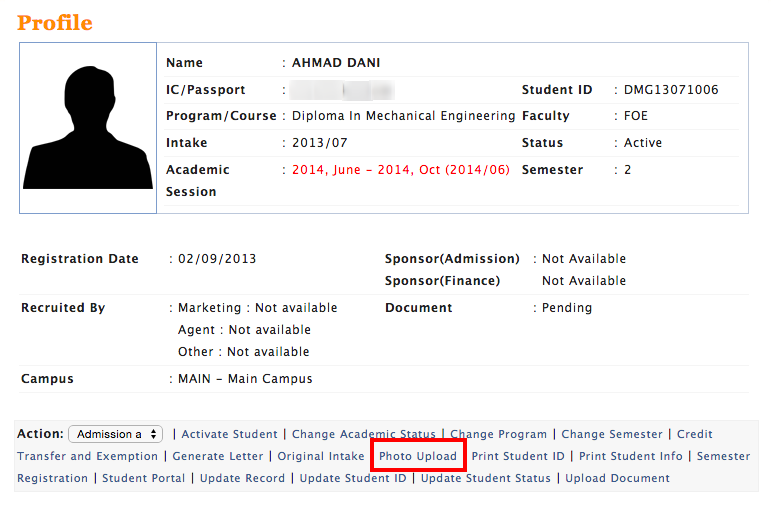
Task: Click the Document status Pending
Action: pyautogui.click(x=567, y=308)
